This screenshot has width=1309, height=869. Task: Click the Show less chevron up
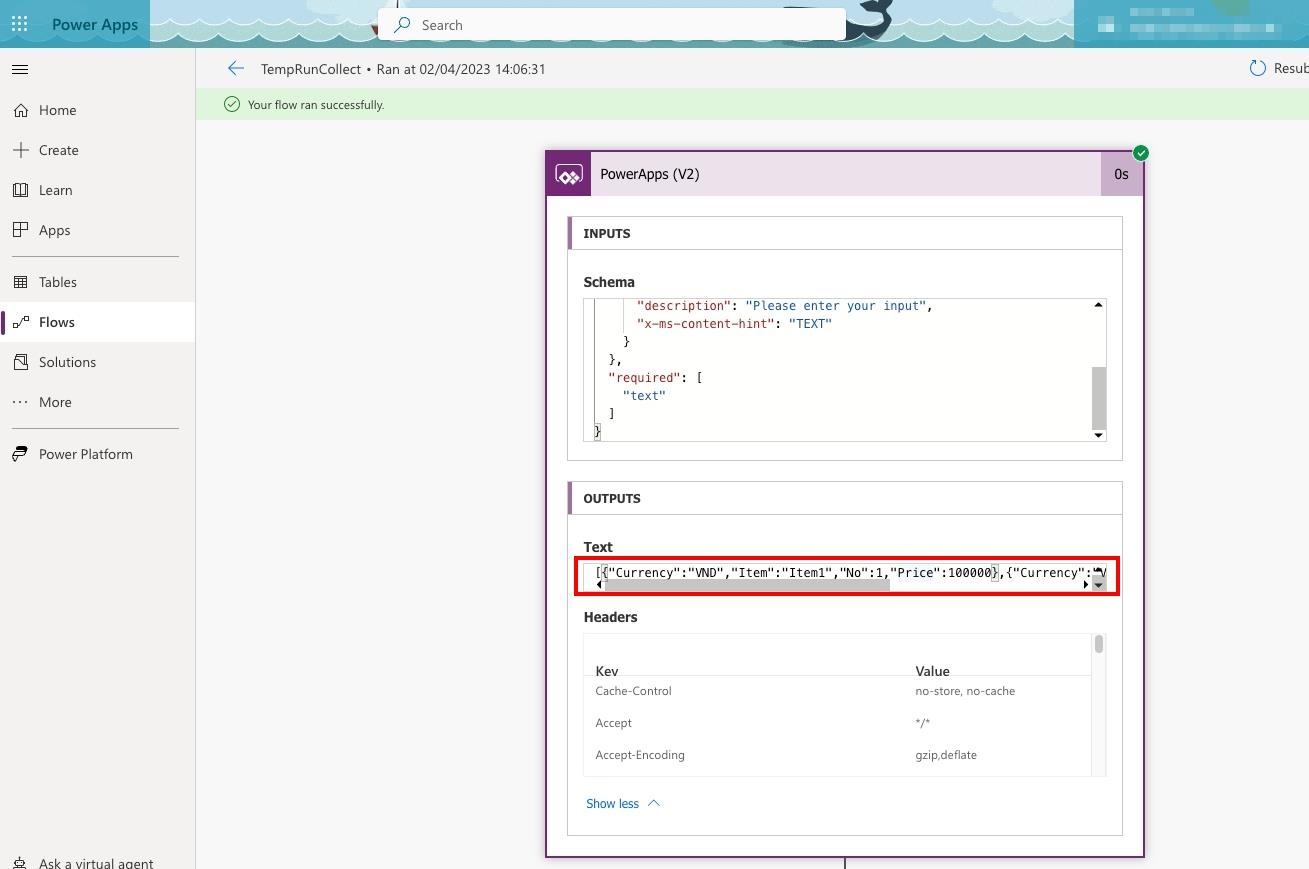(x=654, y=803)
